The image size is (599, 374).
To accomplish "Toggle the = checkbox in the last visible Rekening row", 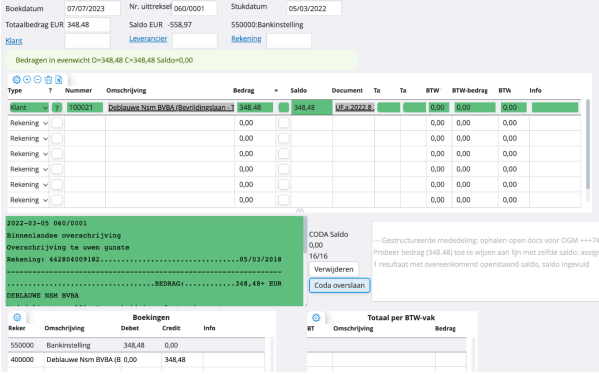I will (283, 200).
